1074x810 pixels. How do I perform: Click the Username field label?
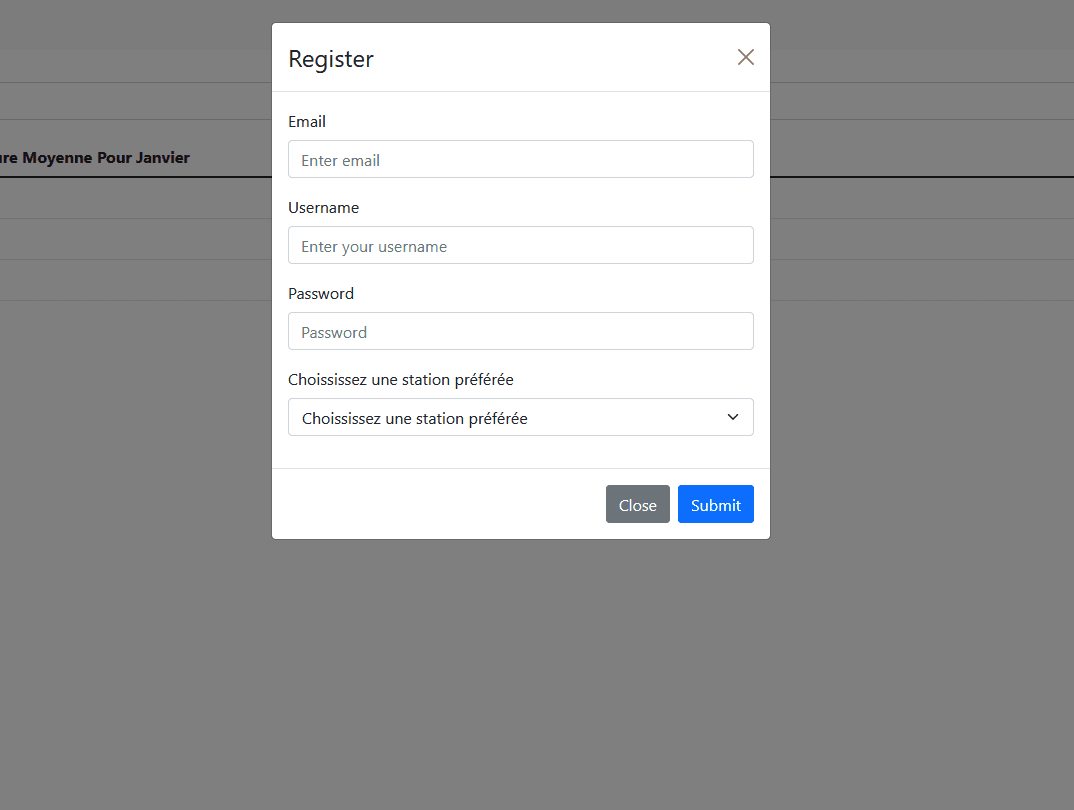click(323, 207)
